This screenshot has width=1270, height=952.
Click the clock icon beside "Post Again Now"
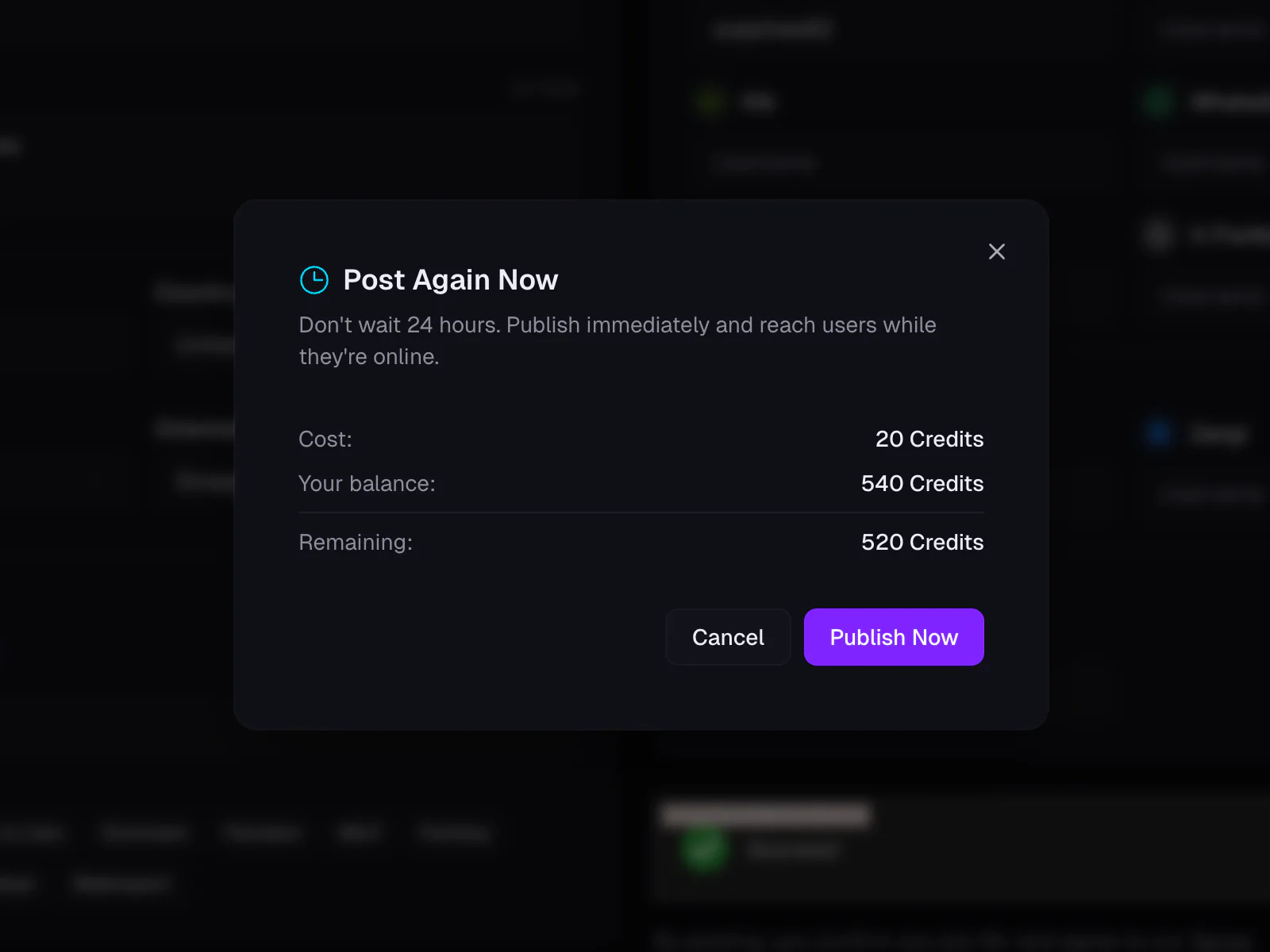tap(314, 279)
